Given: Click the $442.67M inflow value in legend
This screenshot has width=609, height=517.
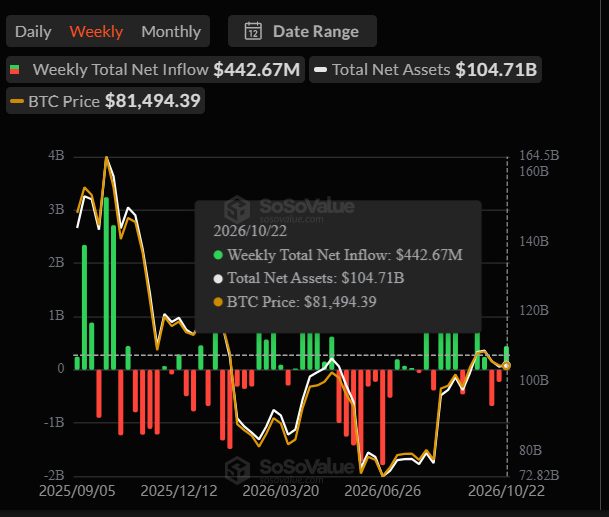Looking at the screenshot, I should (257, 70).
